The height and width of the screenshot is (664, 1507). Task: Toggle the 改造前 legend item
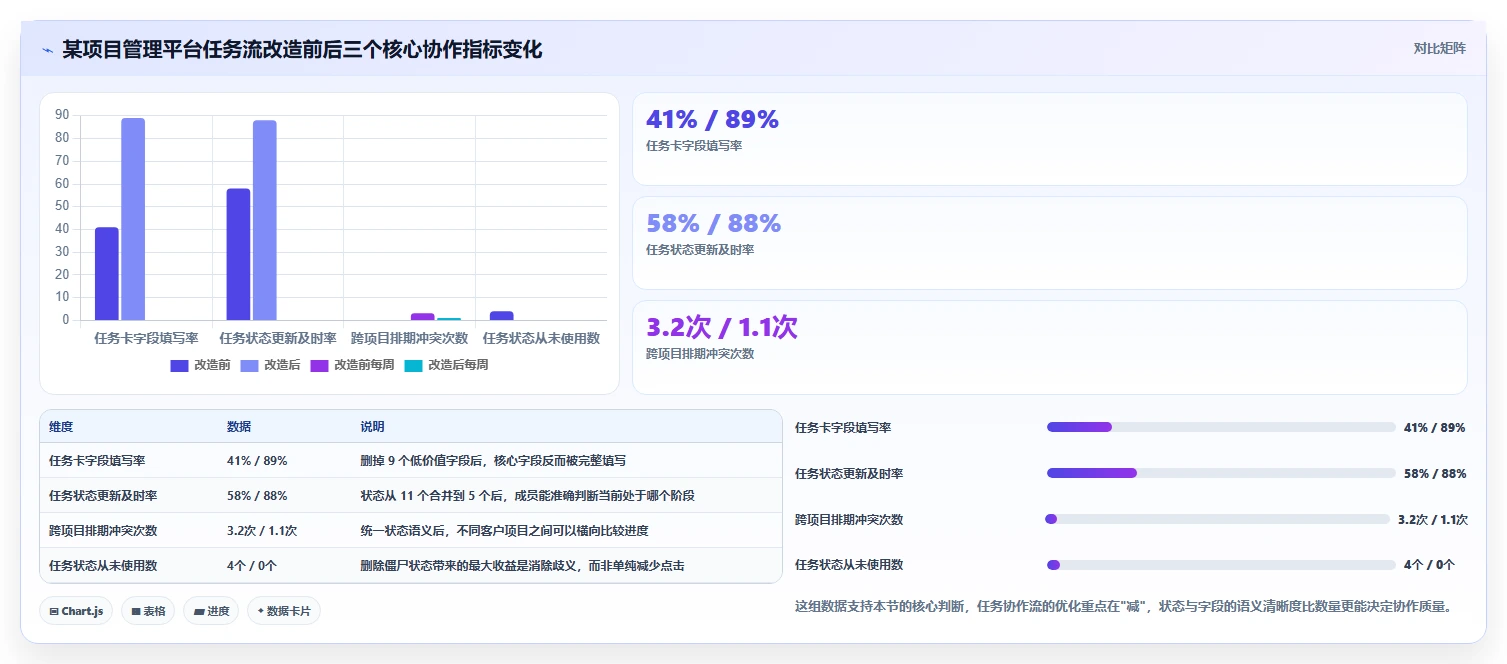(200, 365)
